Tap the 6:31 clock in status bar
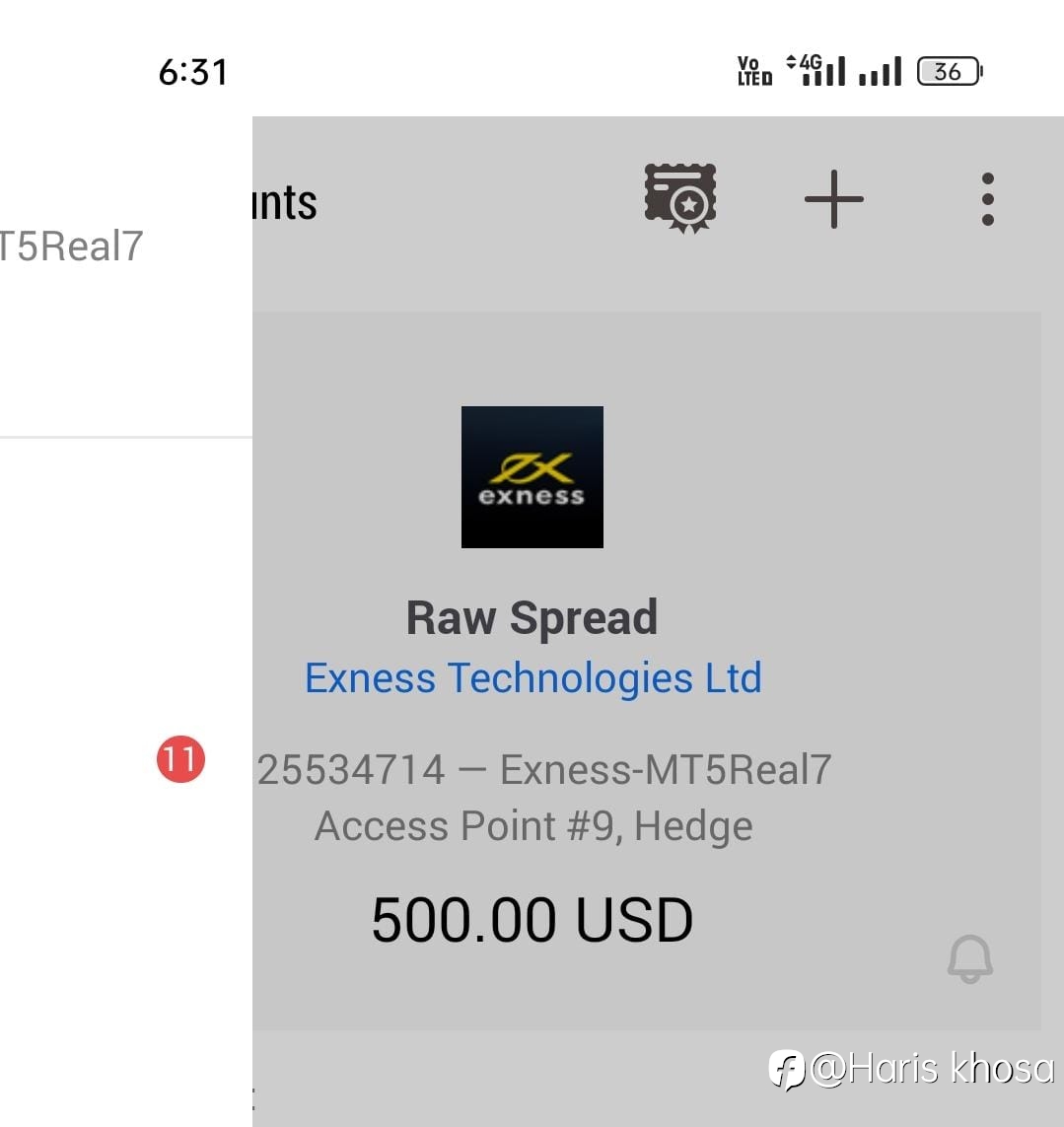1064x1127 pixels. [x=192, y=73]
